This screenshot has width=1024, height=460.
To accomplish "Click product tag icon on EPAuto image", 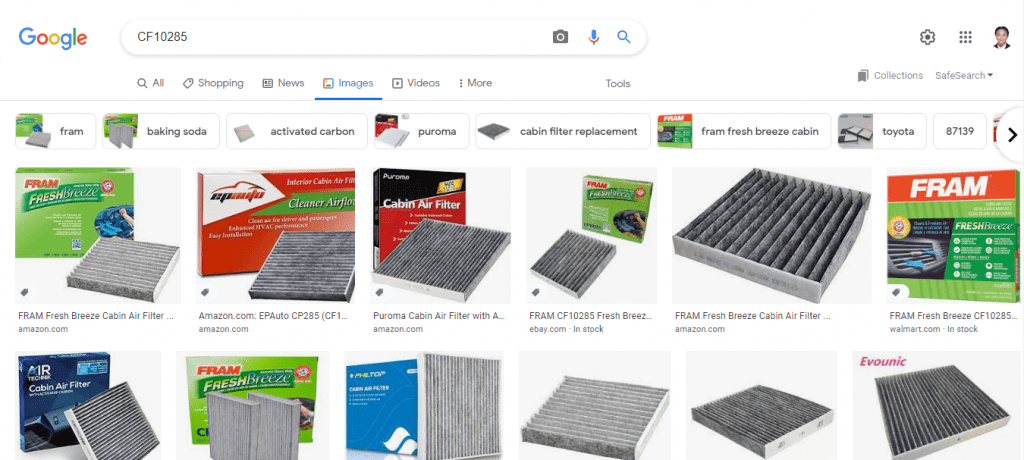I will (205, 292).
